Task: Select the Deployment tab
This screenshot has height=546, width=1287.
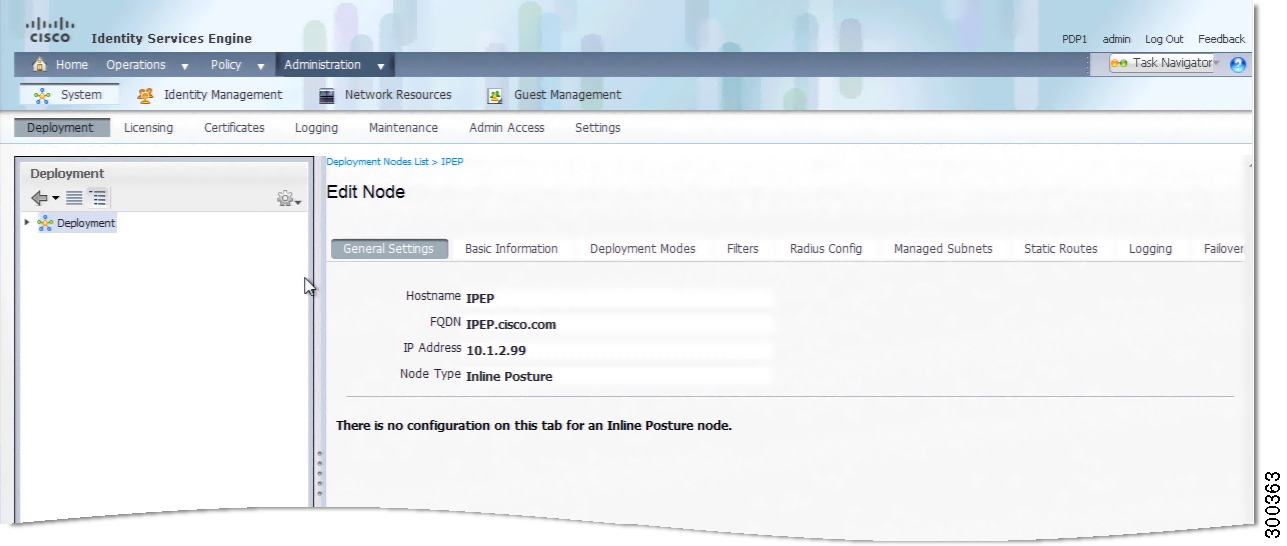Action: point(61,128)
